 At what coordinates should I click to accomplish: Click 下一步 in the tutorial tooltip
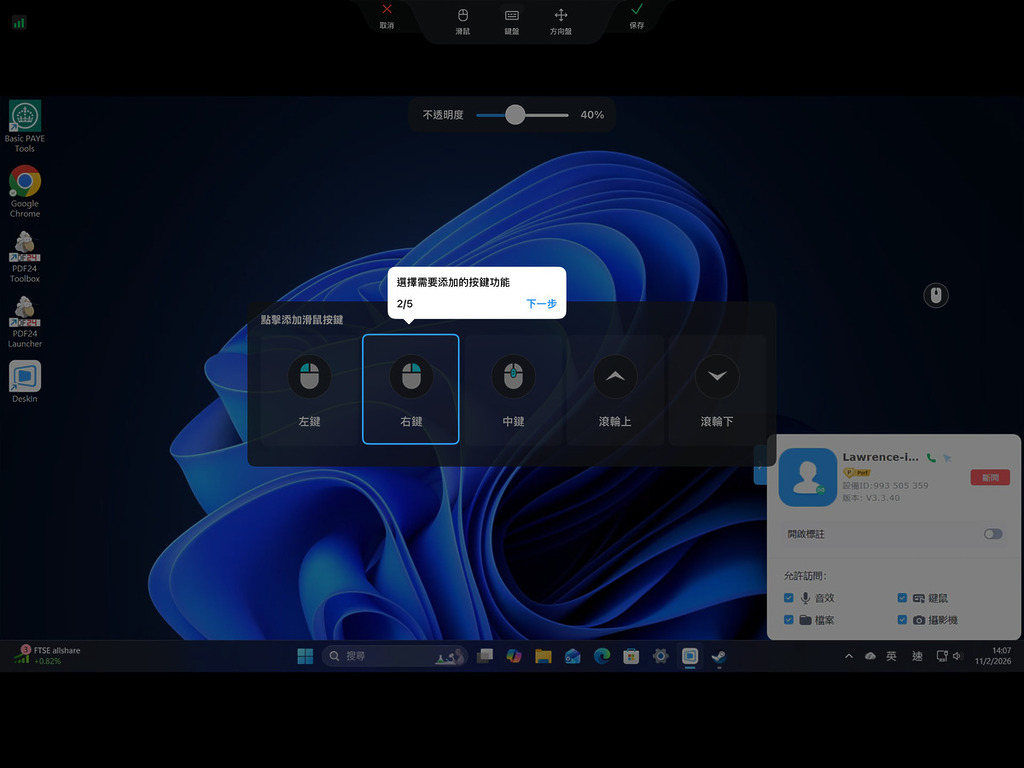tap(541, 304)
